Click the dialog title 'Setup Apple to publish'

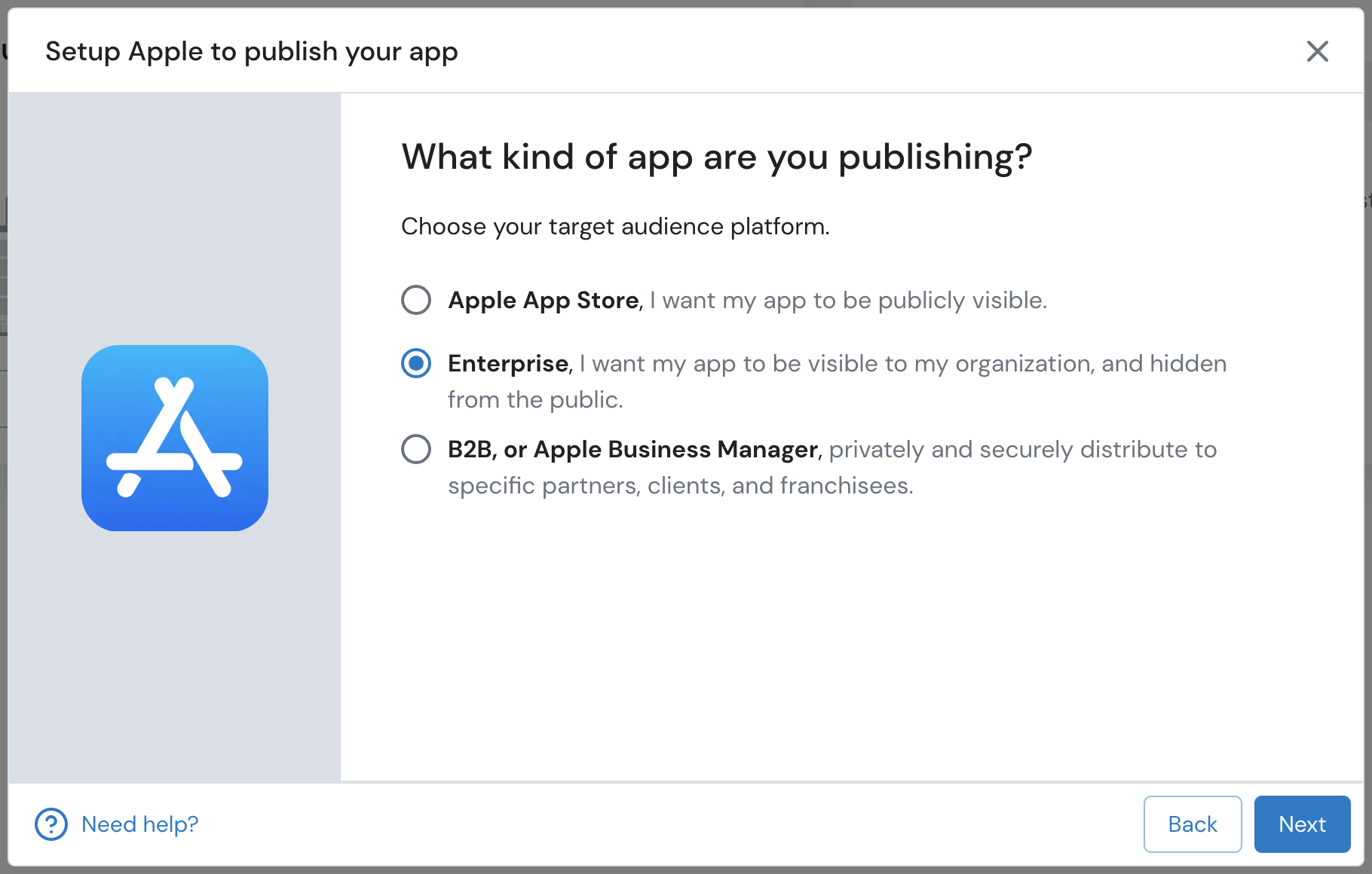[252, 51]
